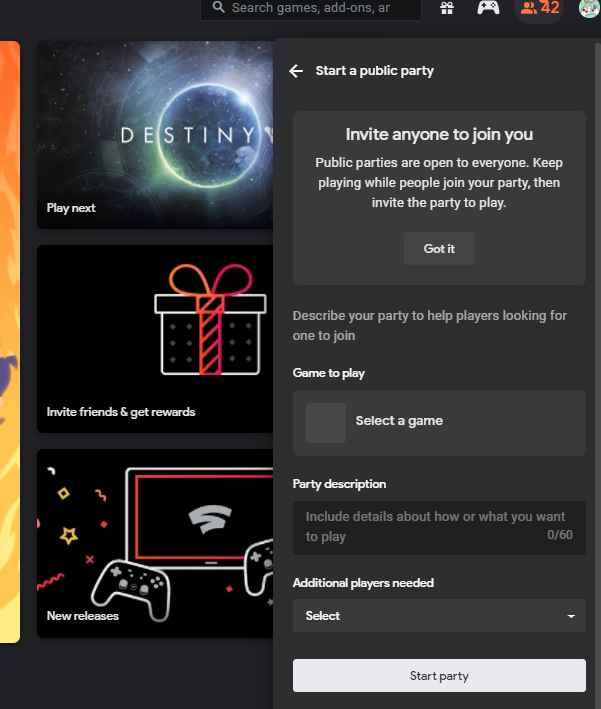The width and height of the screenshot is (601, 709).
Task: Click the Invite anyone to join you heading
Action: 439,135
